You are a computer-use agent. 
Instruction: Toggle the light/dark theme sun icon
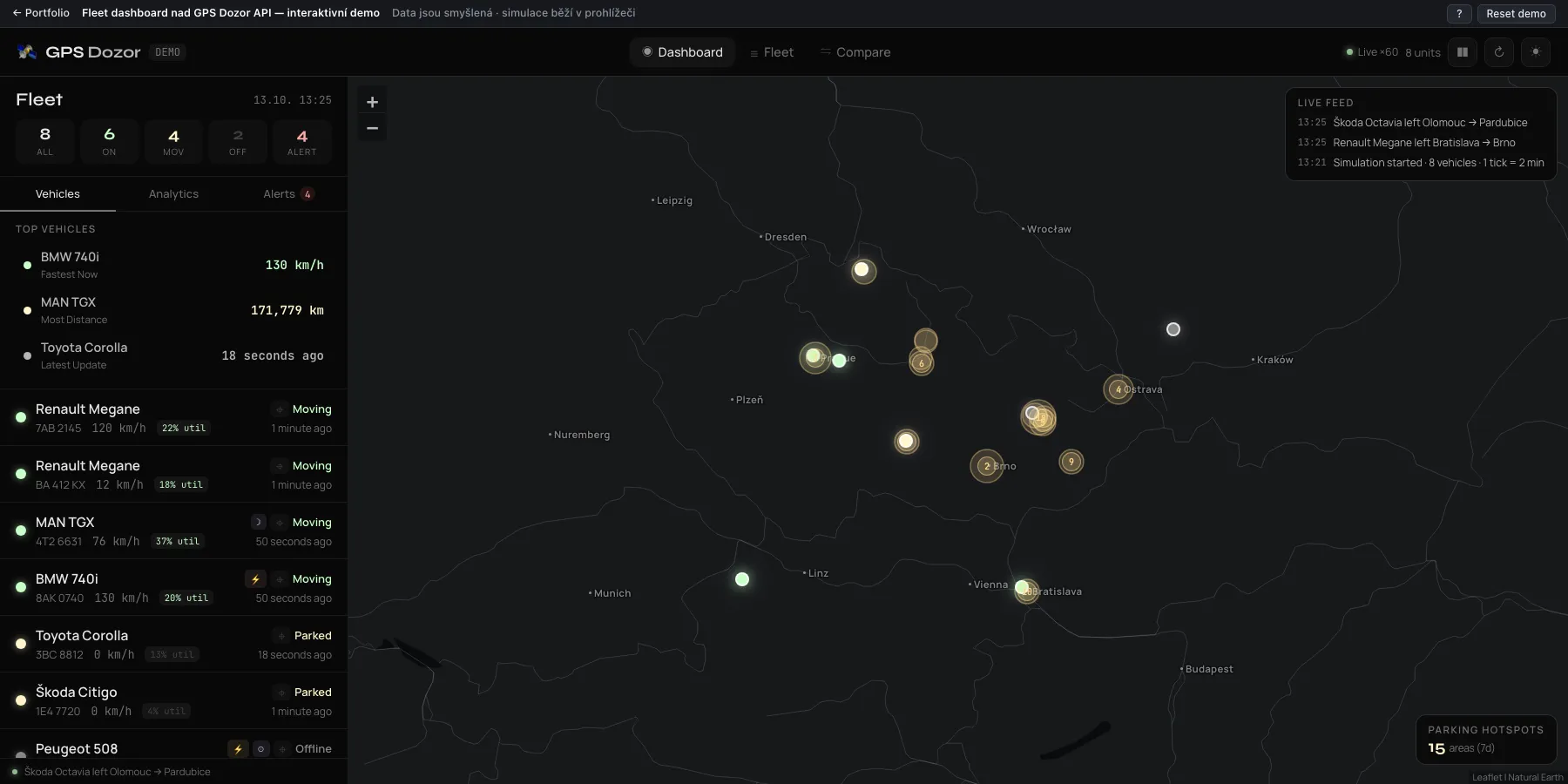[1536, 52]
